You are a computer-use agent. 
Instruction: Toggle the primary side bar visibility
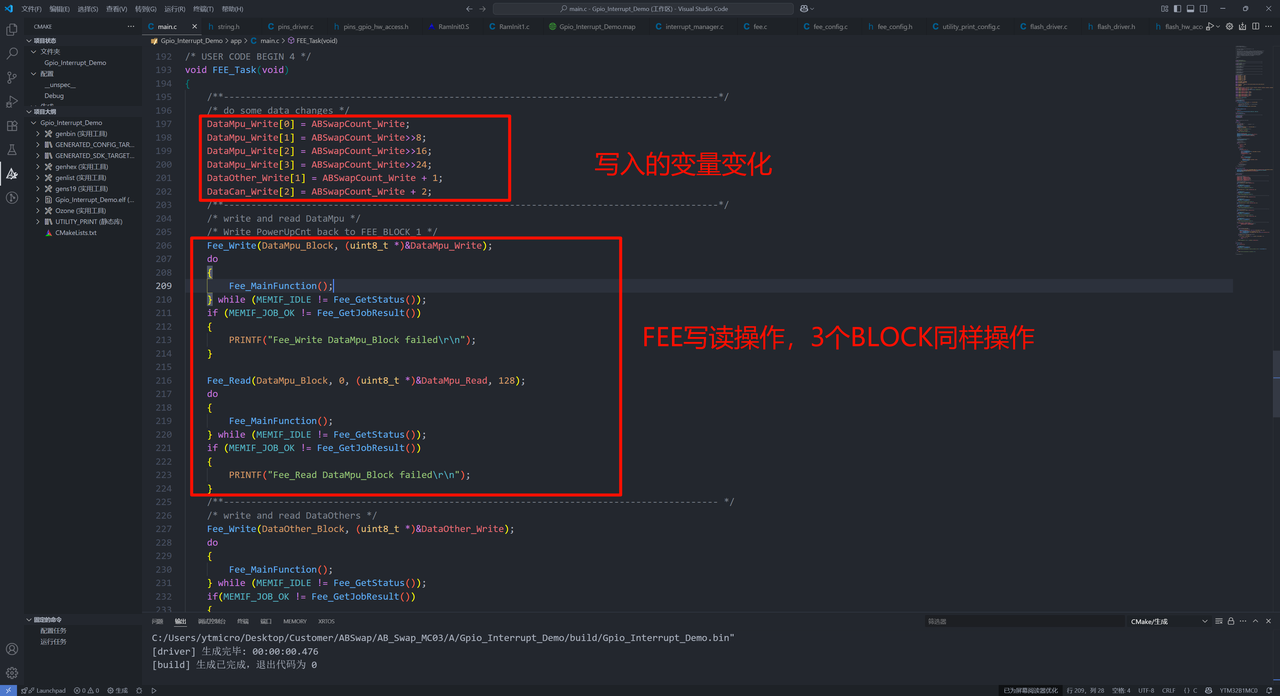1177,8
